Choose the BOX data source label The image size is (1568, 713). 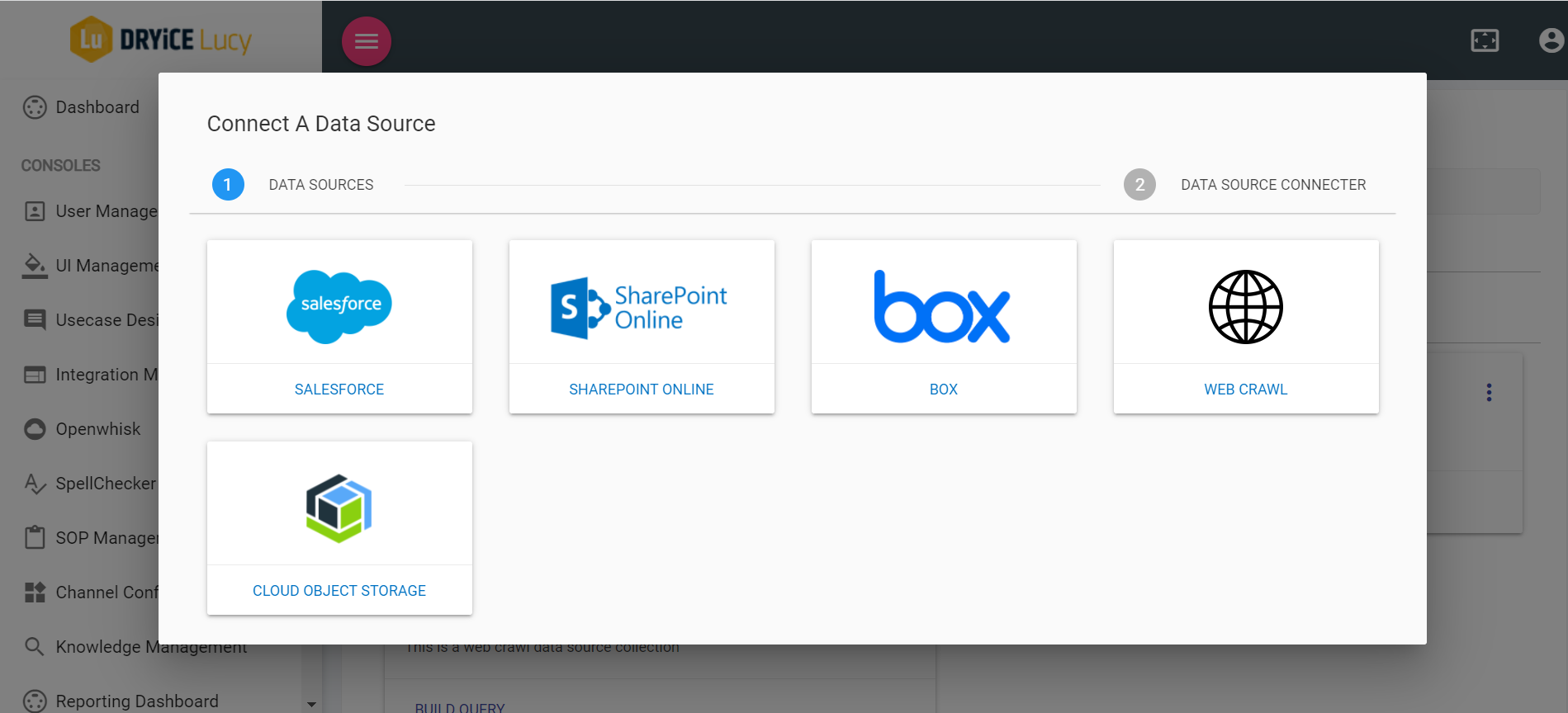pyautogui.click(x=944, y=390)
